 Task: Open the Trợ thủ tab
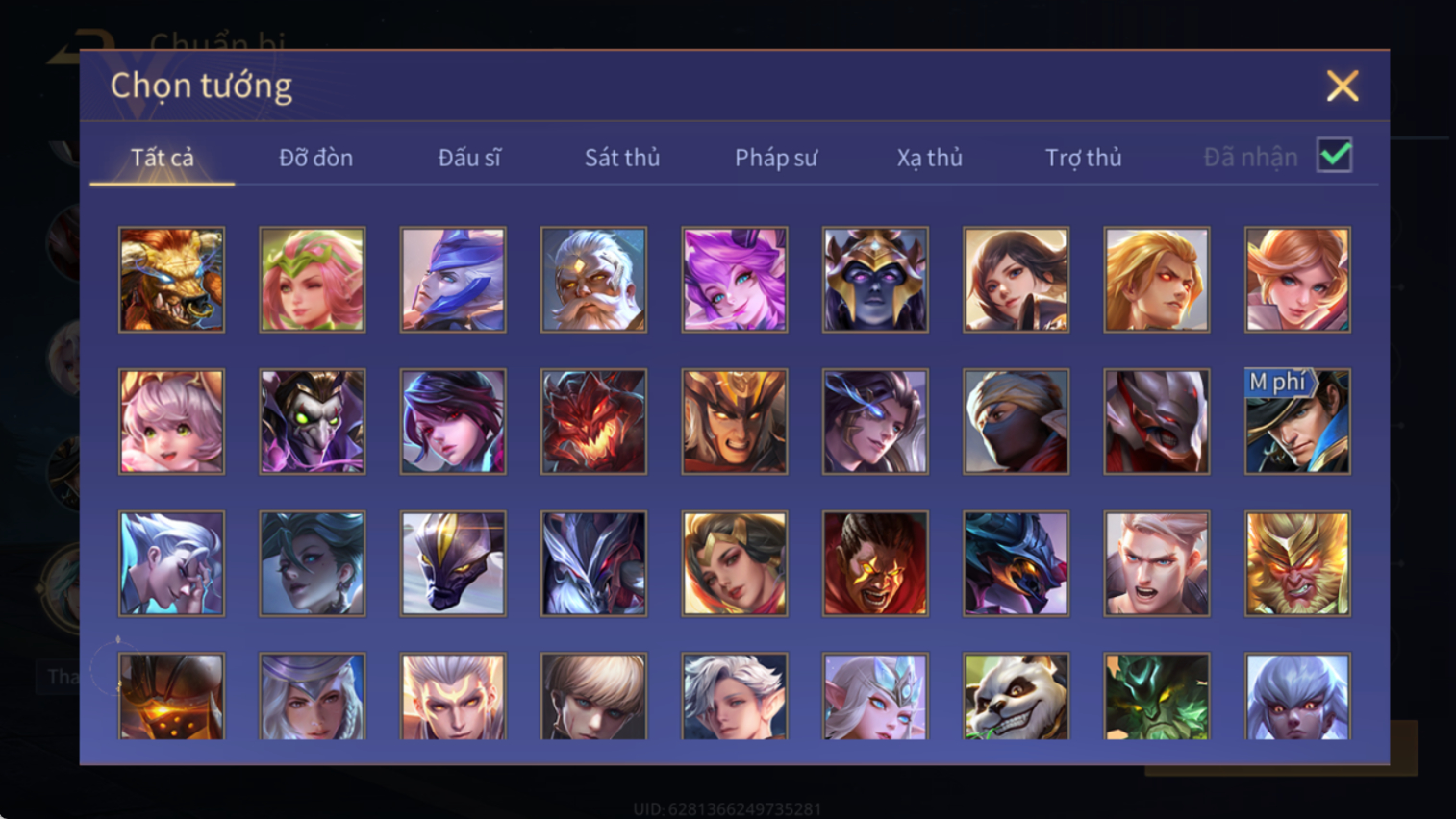coord(1083,158)
